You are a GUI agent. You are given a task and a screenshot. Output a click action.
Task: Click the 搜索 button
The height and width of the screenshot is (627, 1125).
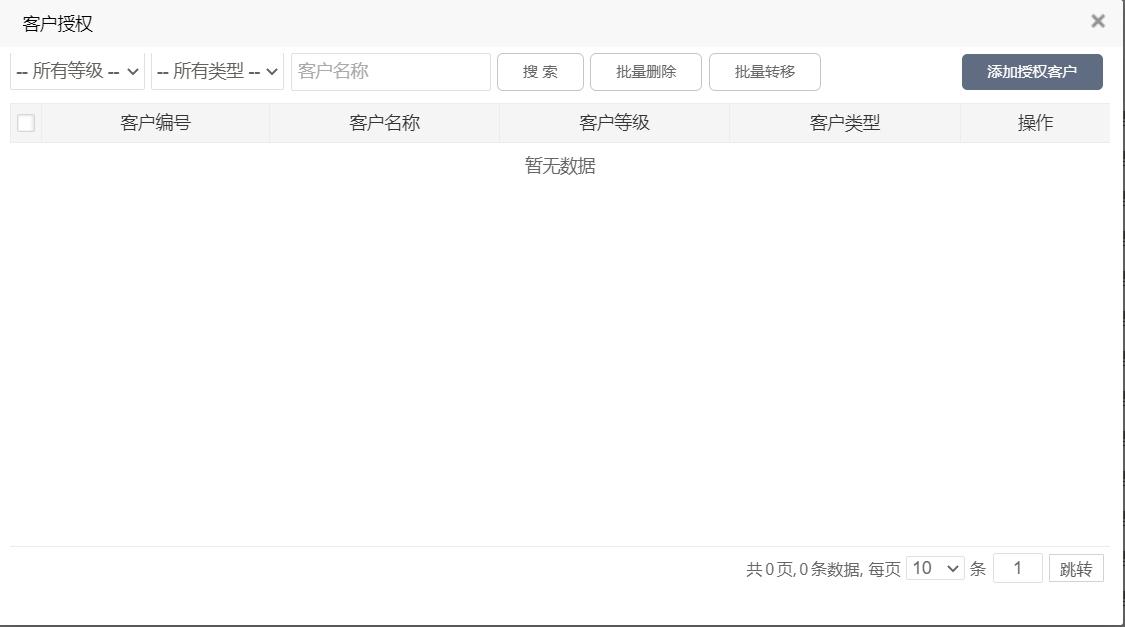pos(540,72)
